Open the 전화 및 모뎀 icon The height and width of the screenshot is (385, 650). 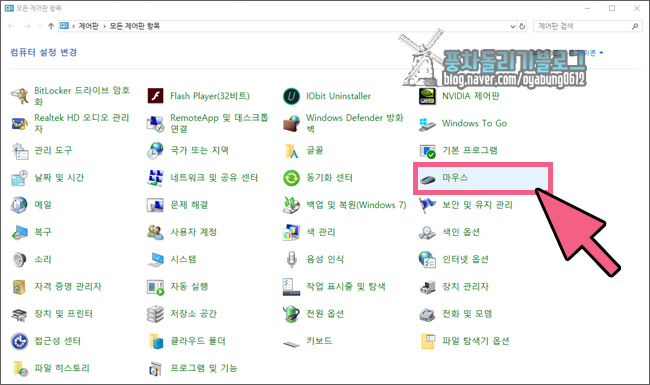point(427,314)
